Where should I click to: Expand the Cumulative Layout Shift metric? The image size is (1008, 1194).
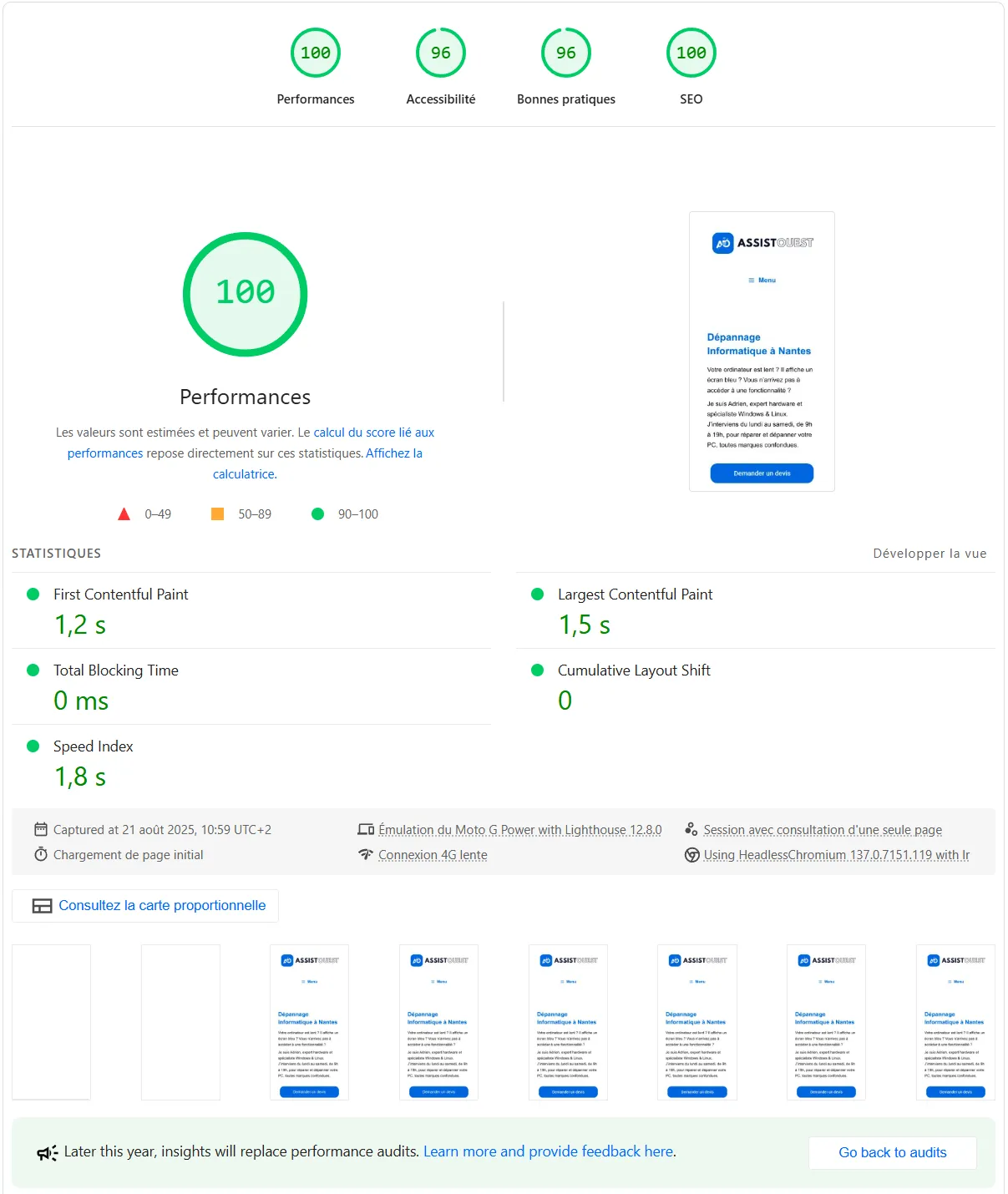click(634, 670)
